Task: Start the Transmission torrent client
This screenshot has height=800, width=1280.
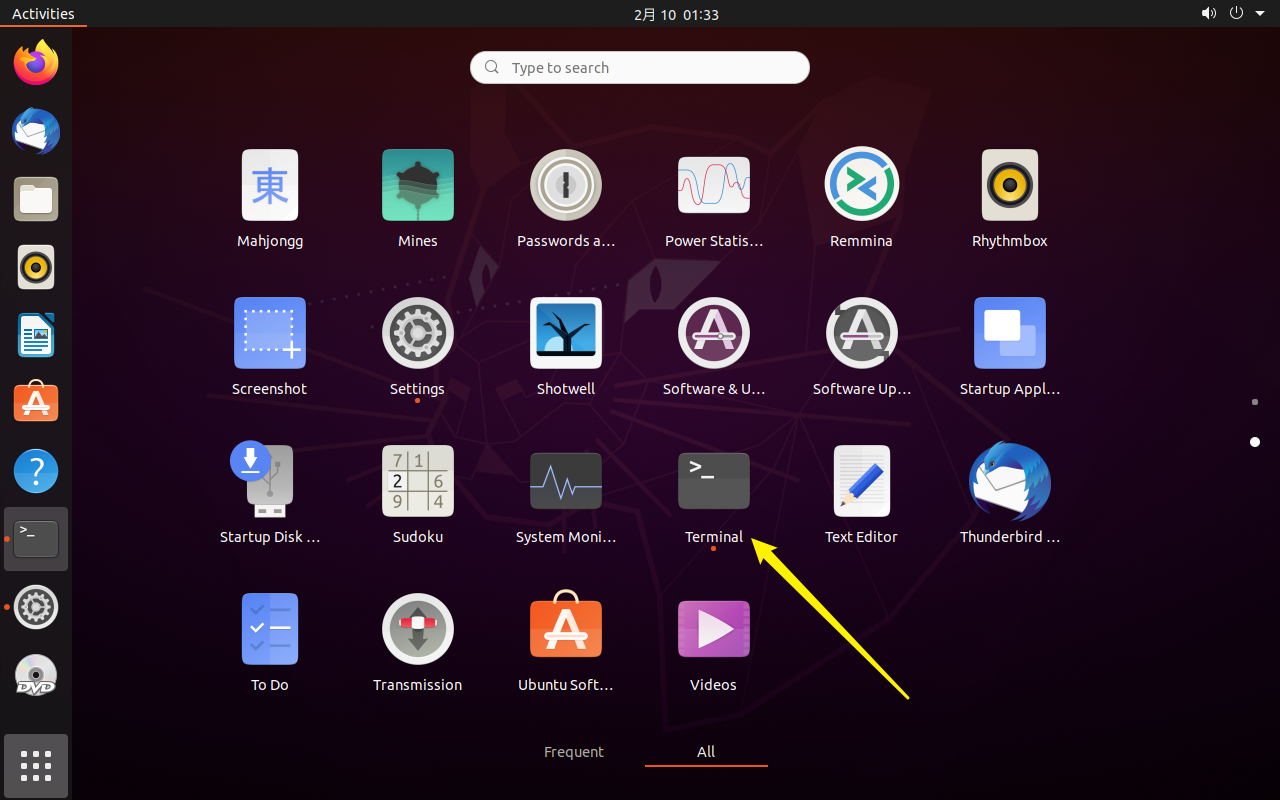Action: [x=417, y=629]
